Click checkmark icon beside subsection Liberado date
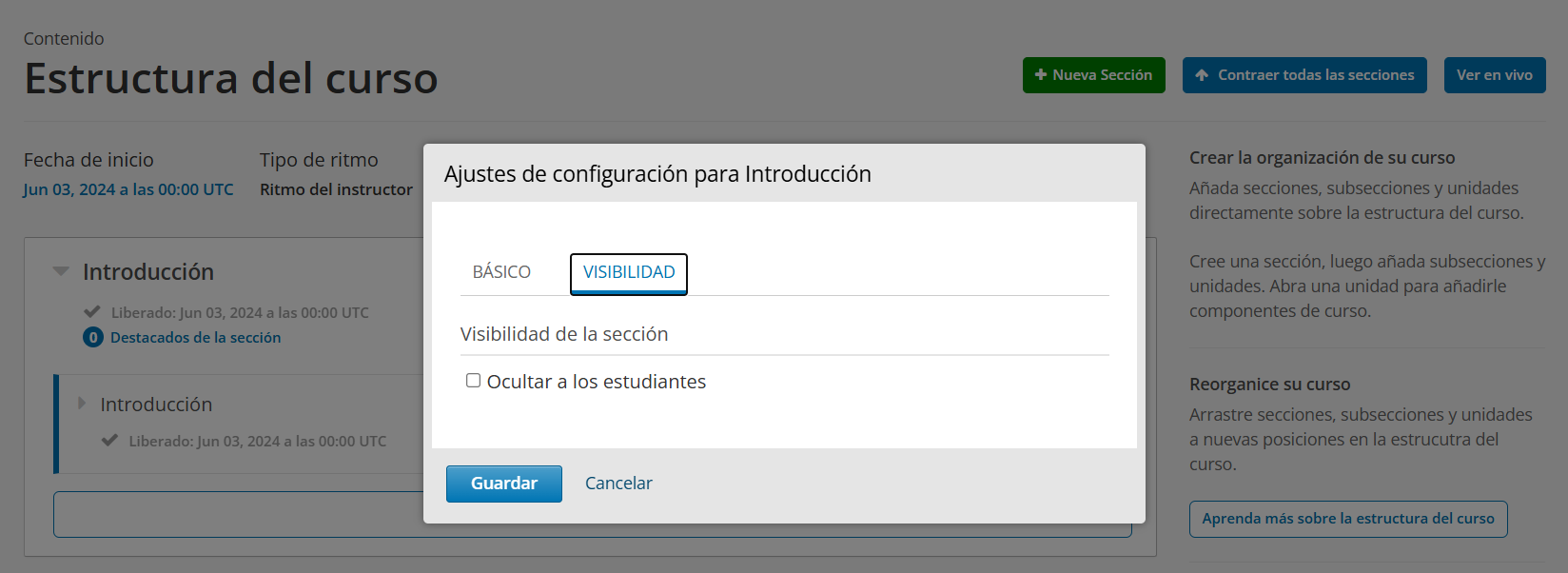 pyautogui.click(x=110, y=440)
